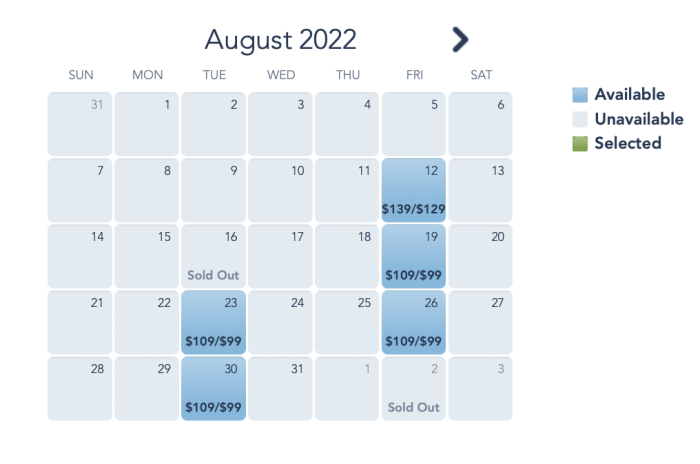Click the August 2022 month title
Screen dimensions: 700x464
280,40
